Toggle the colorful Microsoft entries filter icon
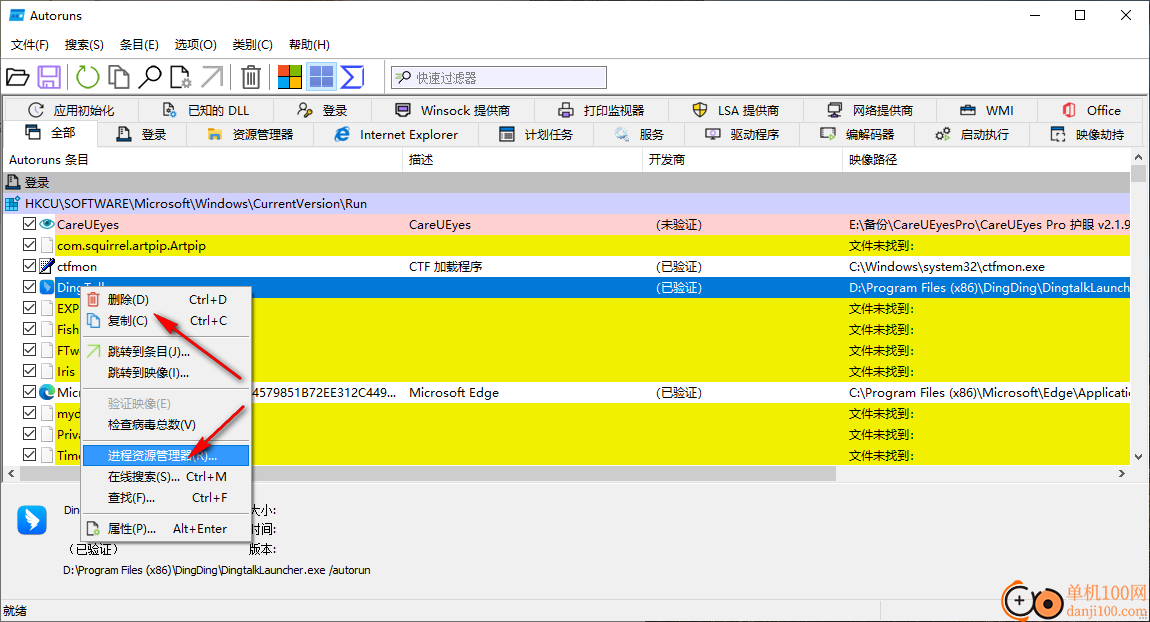Image resolution: width=1150 pixels, height=622 pixels. tap(290, 77)
